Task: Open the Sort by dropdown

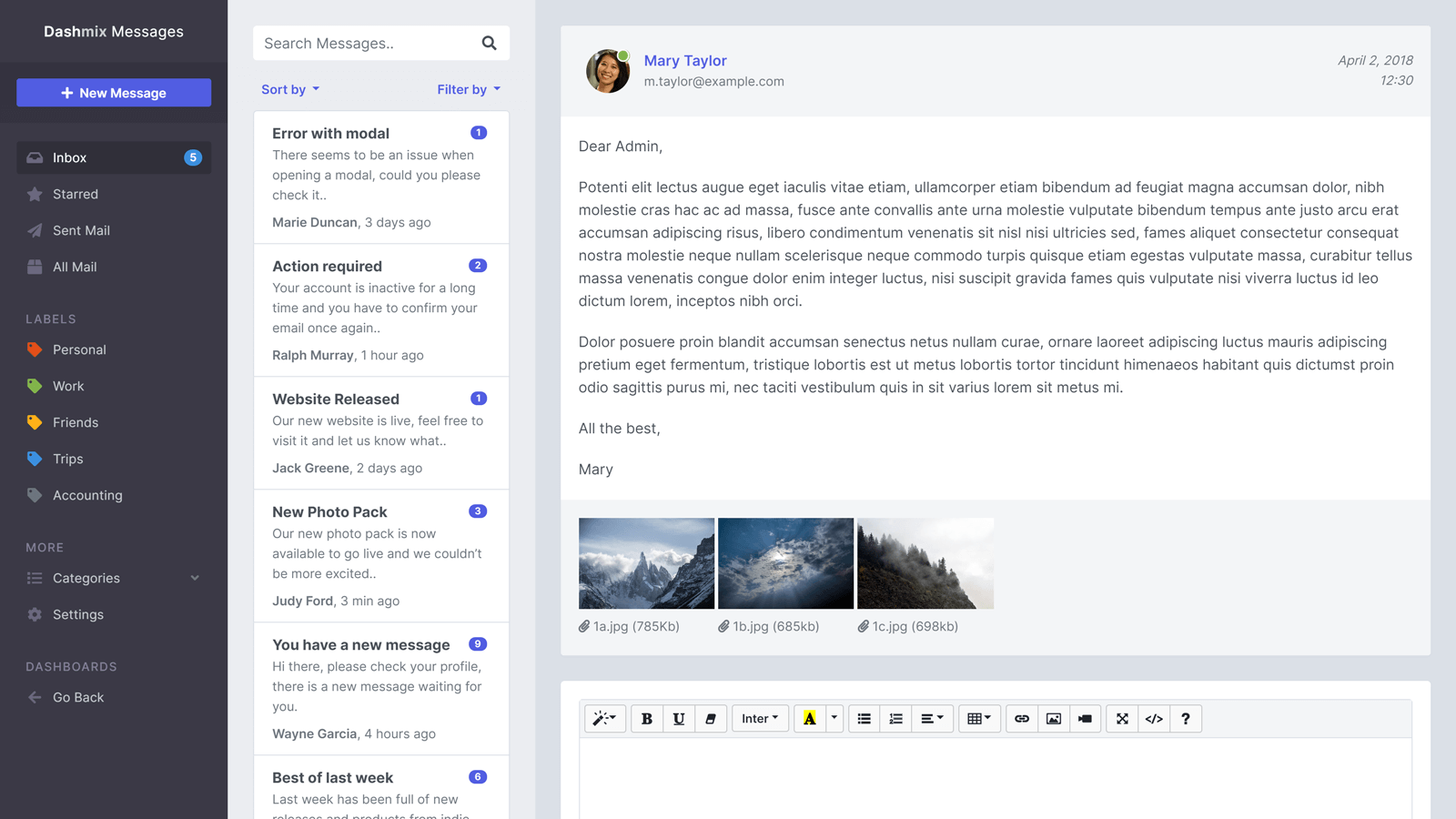Action: pyautogui.click(x=290, y=89)
